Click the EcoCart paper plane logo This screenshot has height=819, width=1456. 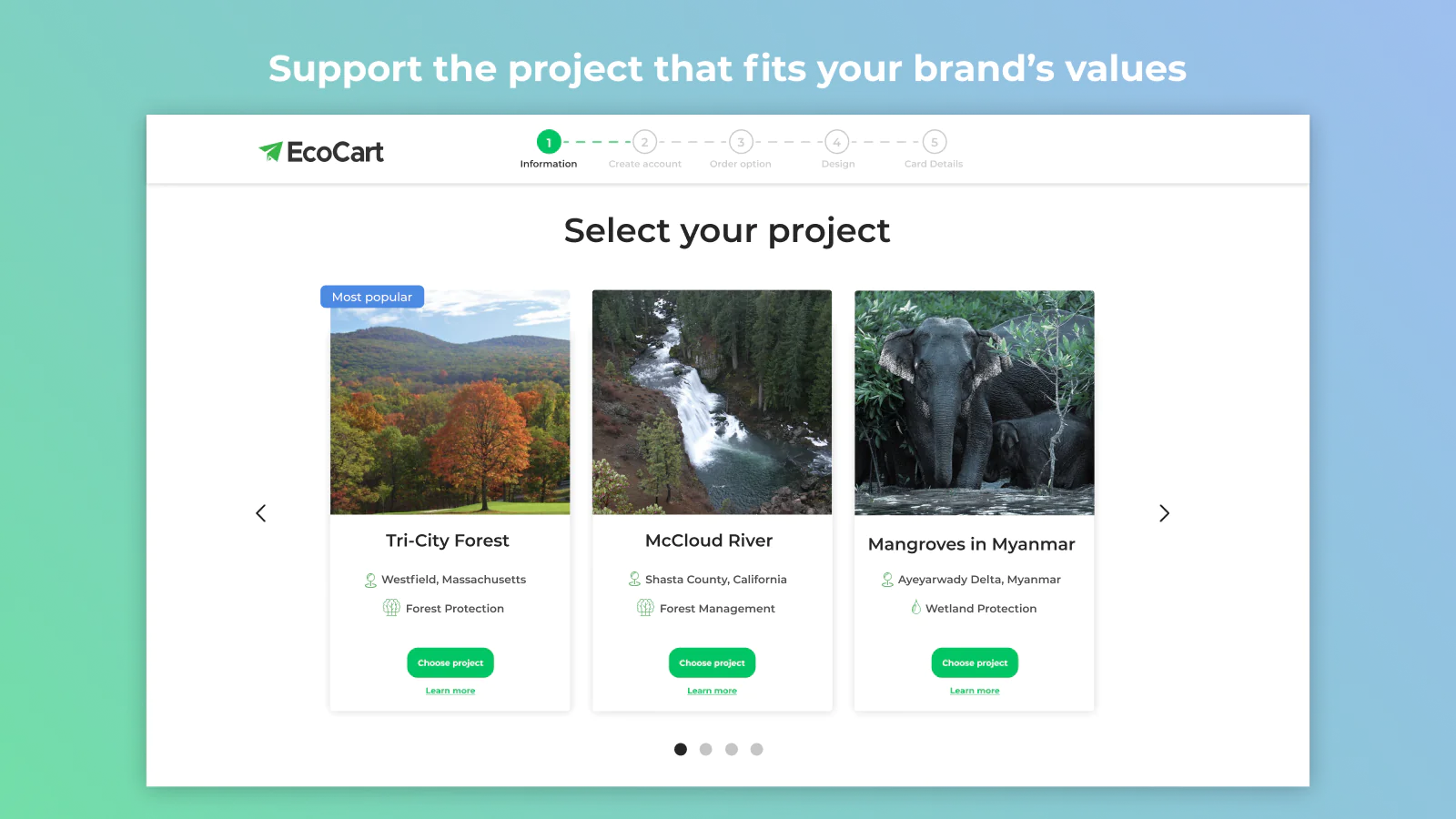pyautogui.click(x=270, y=151)
